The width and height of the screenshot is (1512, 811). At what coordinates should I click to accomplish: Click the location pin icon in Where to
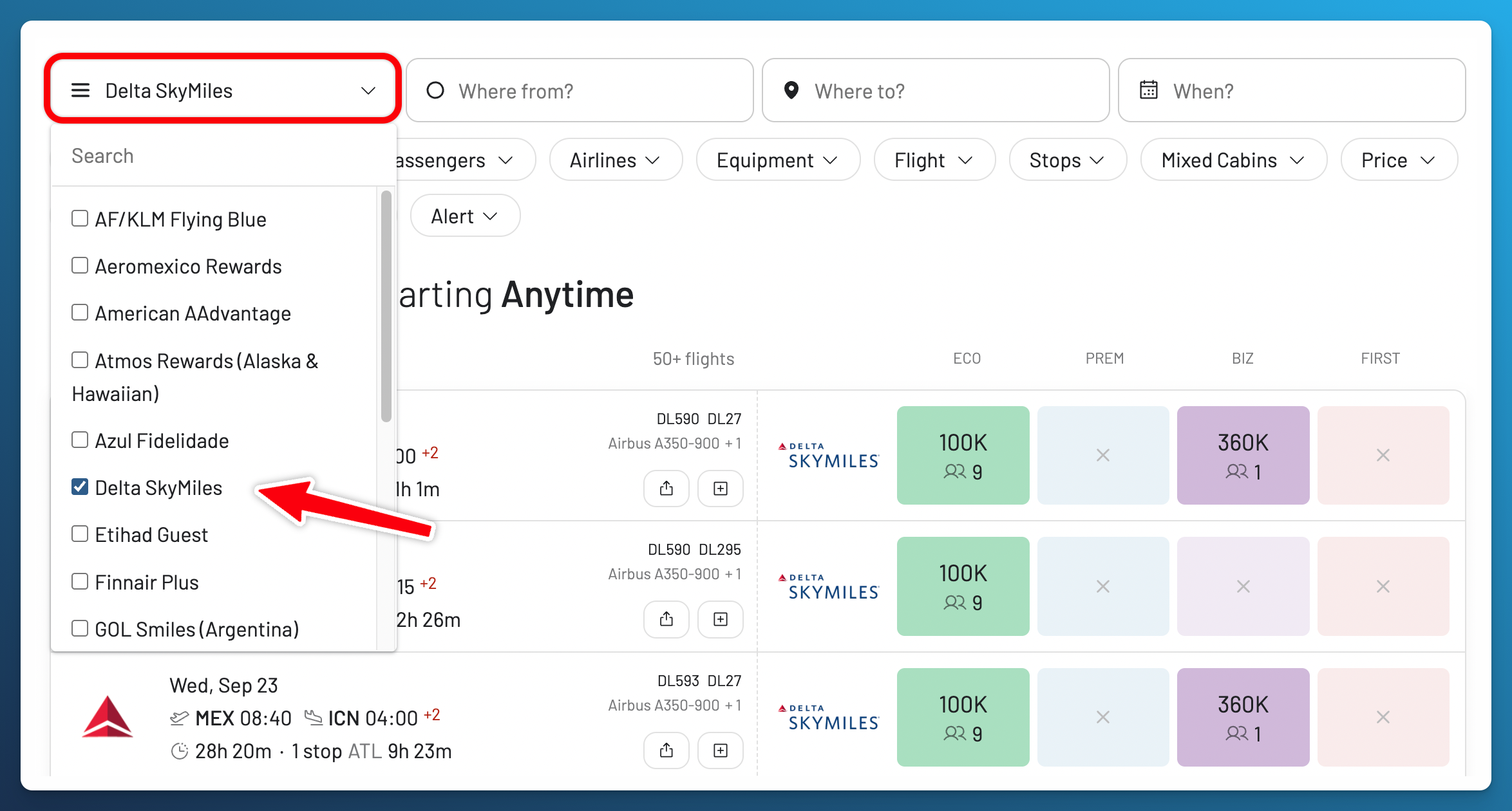(x=791, y=90)
